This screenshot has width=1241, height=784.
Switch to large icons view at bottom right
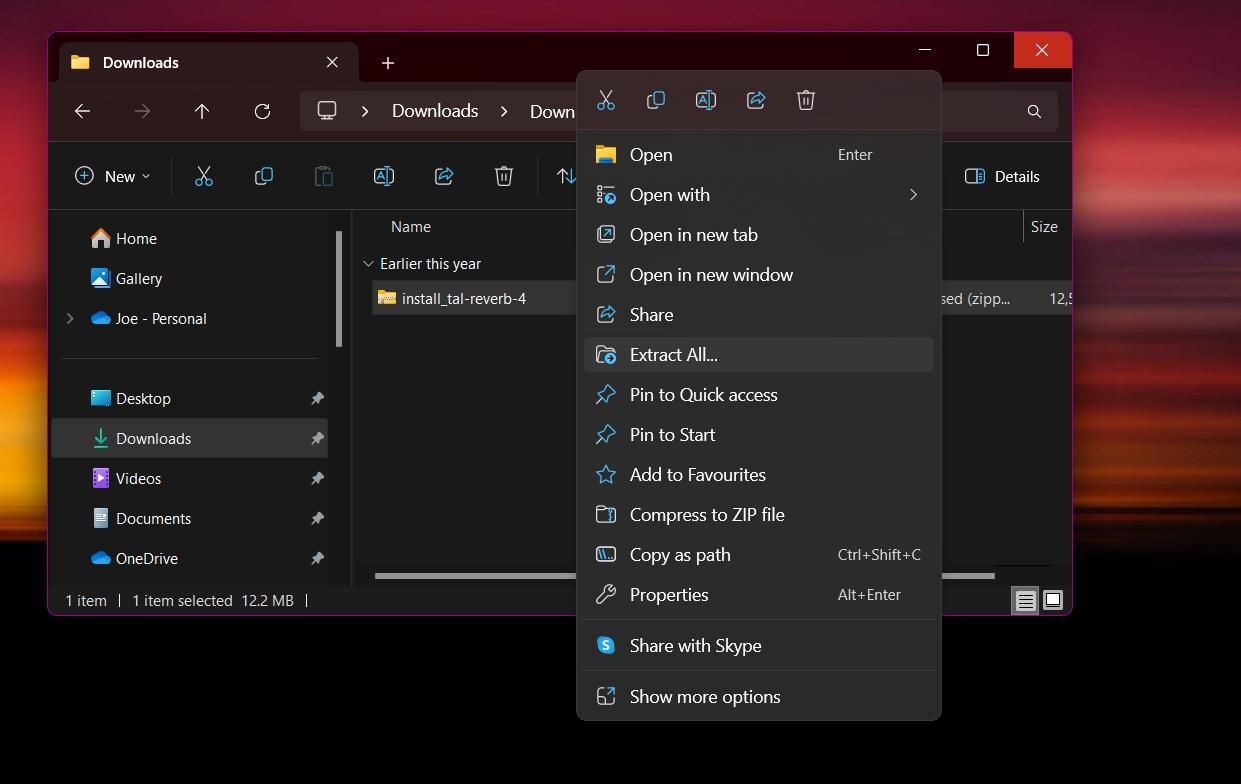coord(1052,600)
